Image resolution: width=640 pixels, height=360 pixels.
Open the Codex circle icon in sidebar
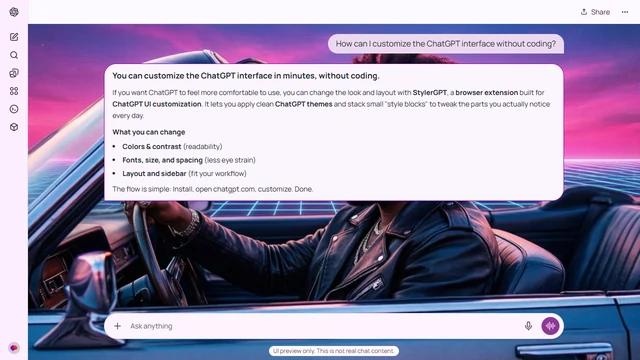point(14,109)
